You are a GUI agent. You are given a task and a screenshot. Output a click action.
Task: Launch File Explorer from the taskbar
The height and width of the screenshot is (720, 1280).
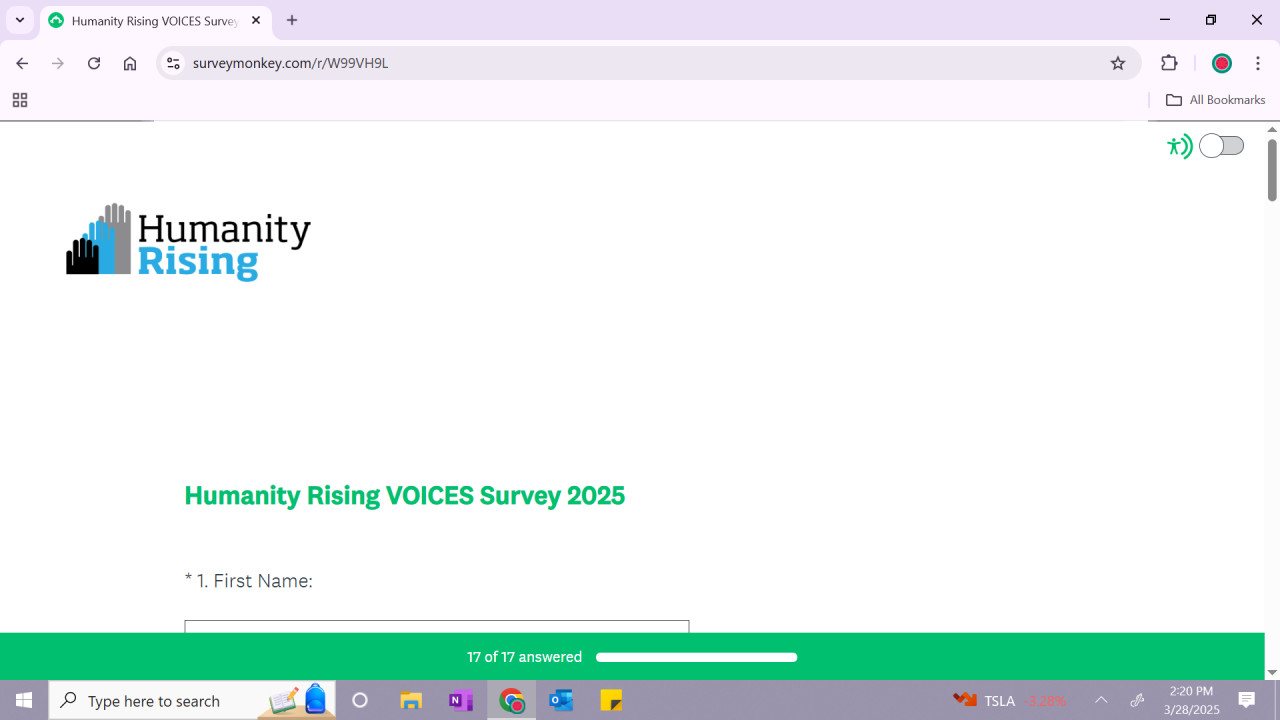(x=411, y=700)
